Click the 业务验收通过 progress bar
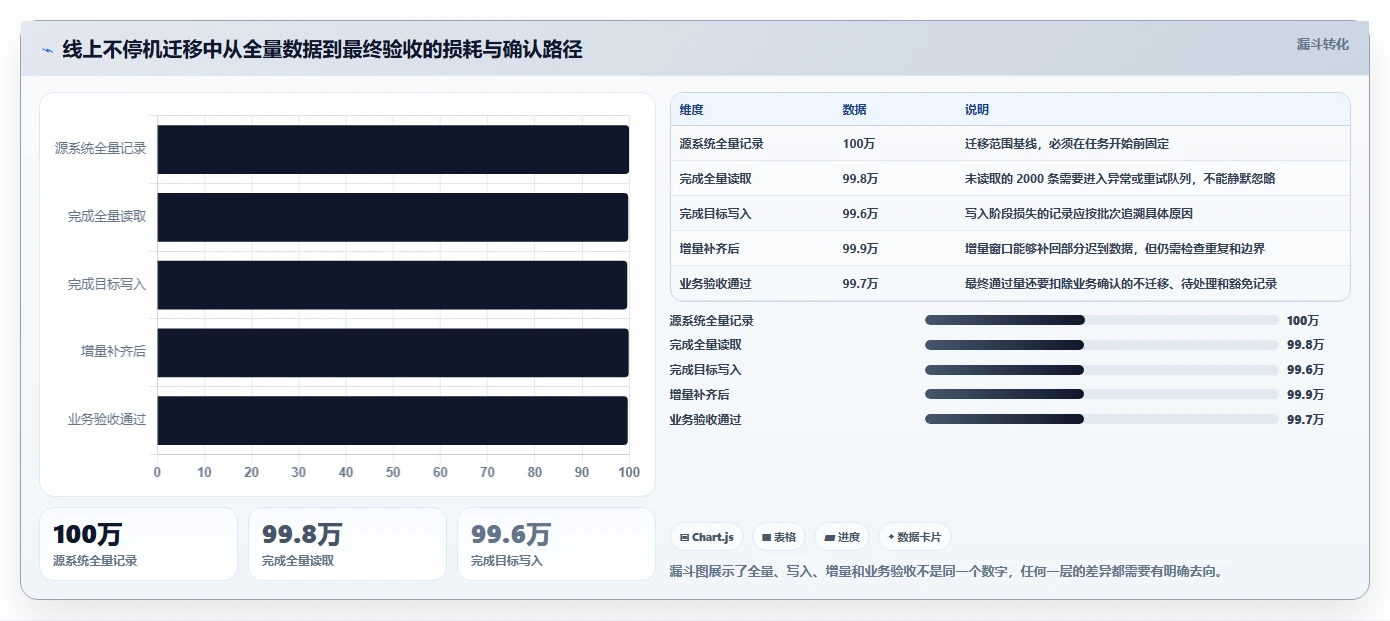Screen dimensions: 1390x621 click(x=1101, y=419)
